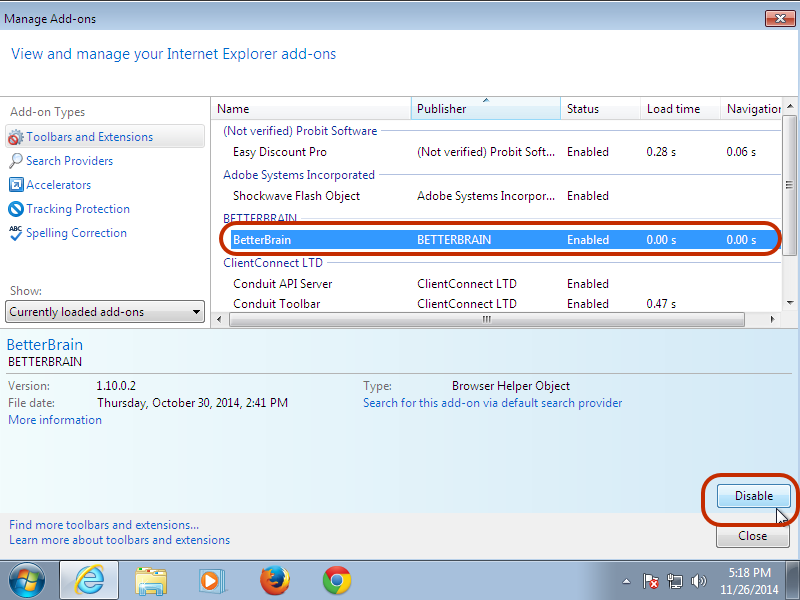Click the BETTERBRAIN publisher cell in the list
The width and height of the screenshot is (800, 600).
click(x=454, y=240)
